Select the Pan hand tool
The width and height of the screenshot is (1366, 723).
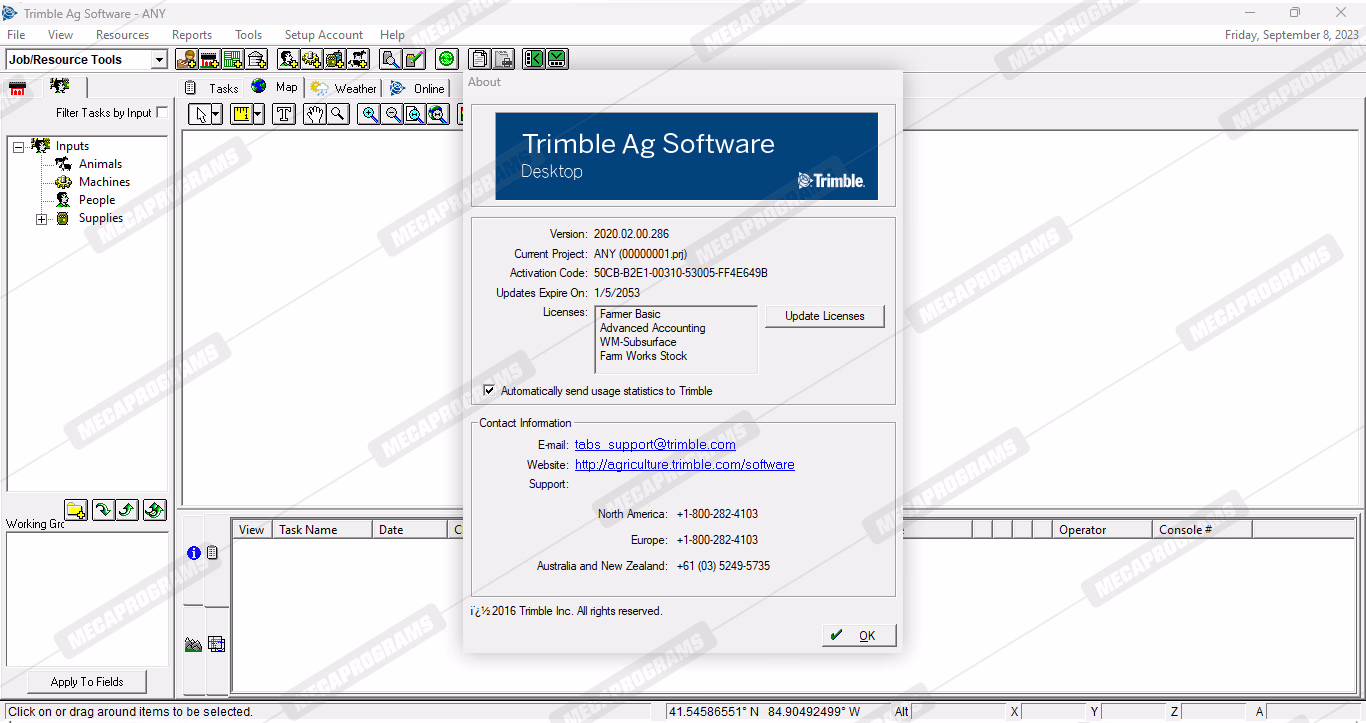click(314, 114)
